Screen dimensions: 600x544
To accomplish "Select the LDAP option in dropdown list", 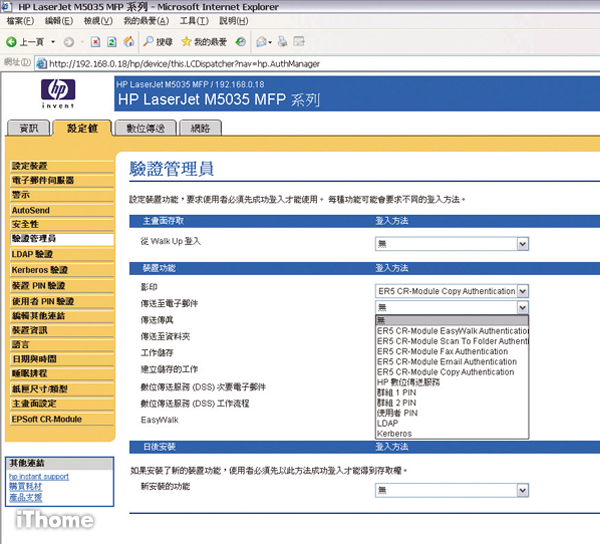I will tap(388, 423).
